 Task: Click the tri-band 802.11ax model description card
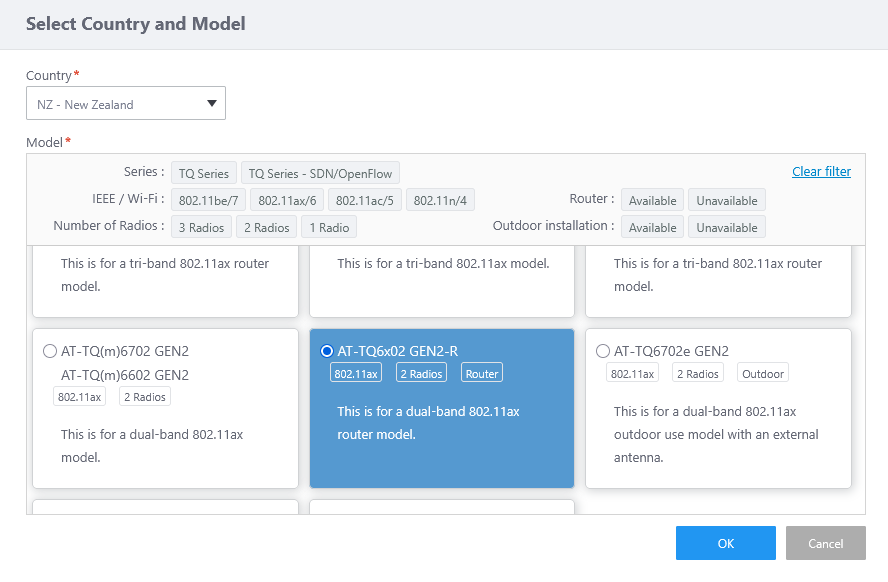tap(442, 281)
